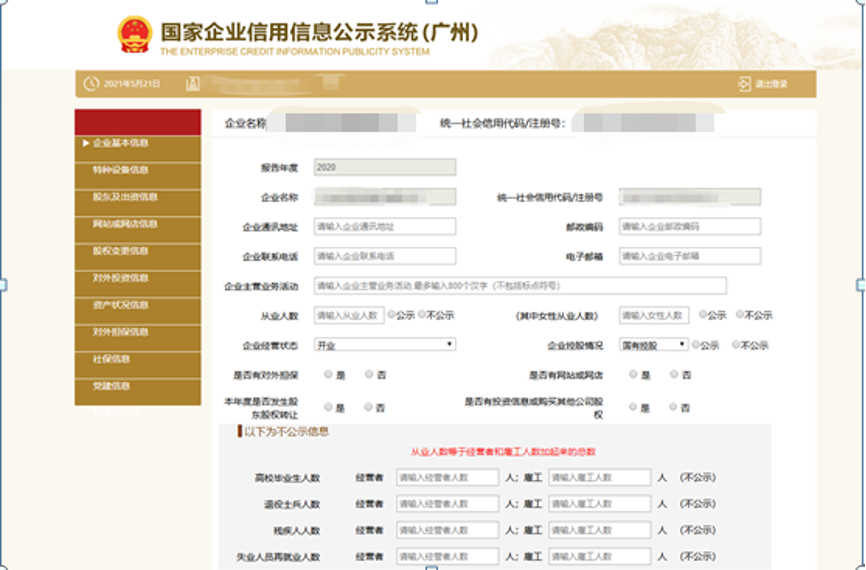Choose 不公示 for 企业控股情况
The height and width of the screenshot is (570, 866).
[736, 345]
